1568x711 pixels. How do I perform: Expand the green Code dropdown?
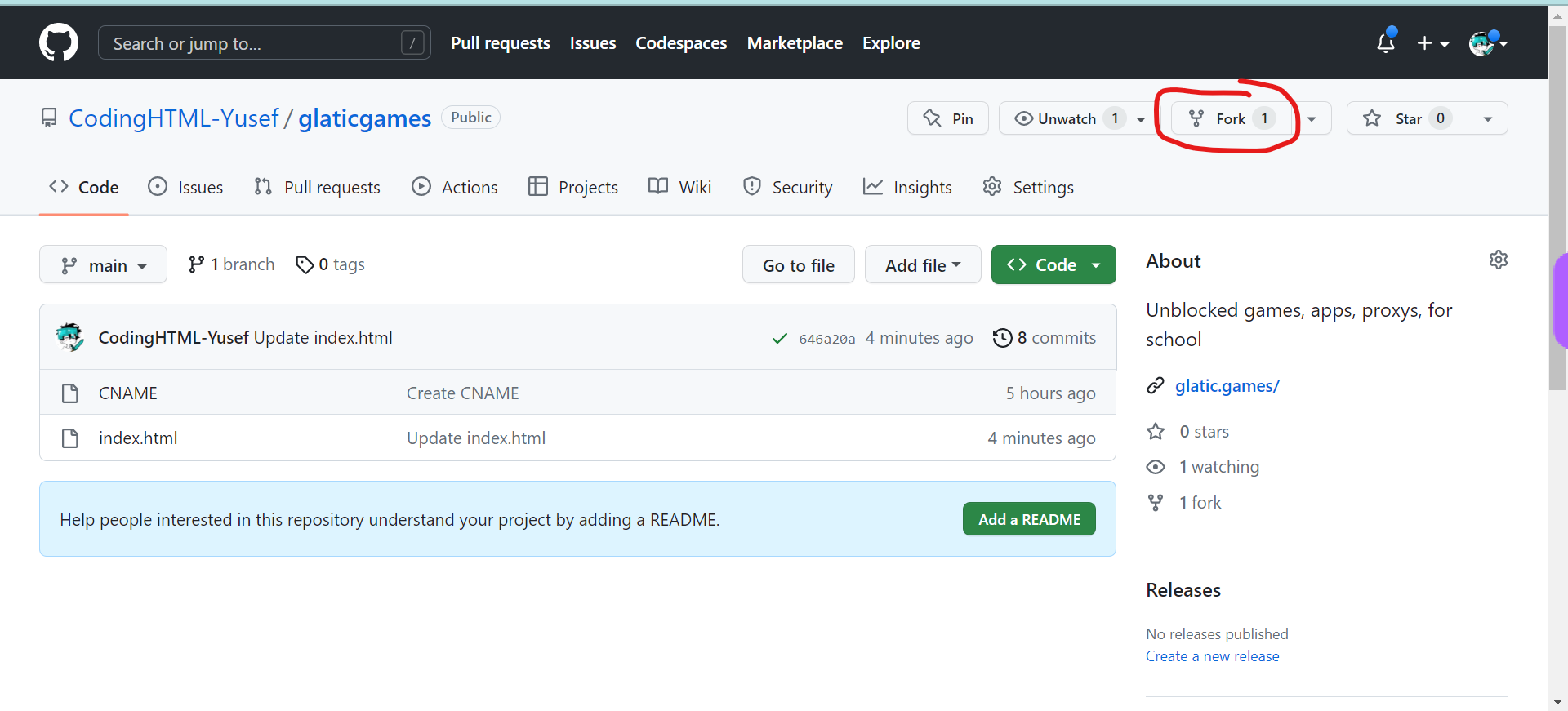pos(1053,265)
